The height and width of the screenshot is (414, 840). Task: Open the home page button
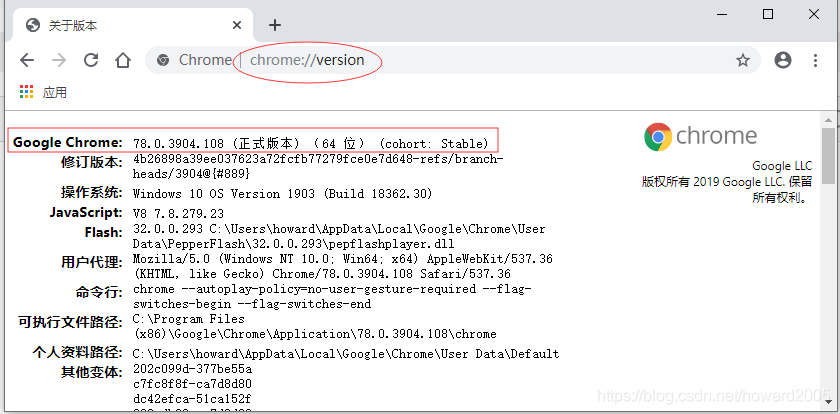tap(123, 60)
